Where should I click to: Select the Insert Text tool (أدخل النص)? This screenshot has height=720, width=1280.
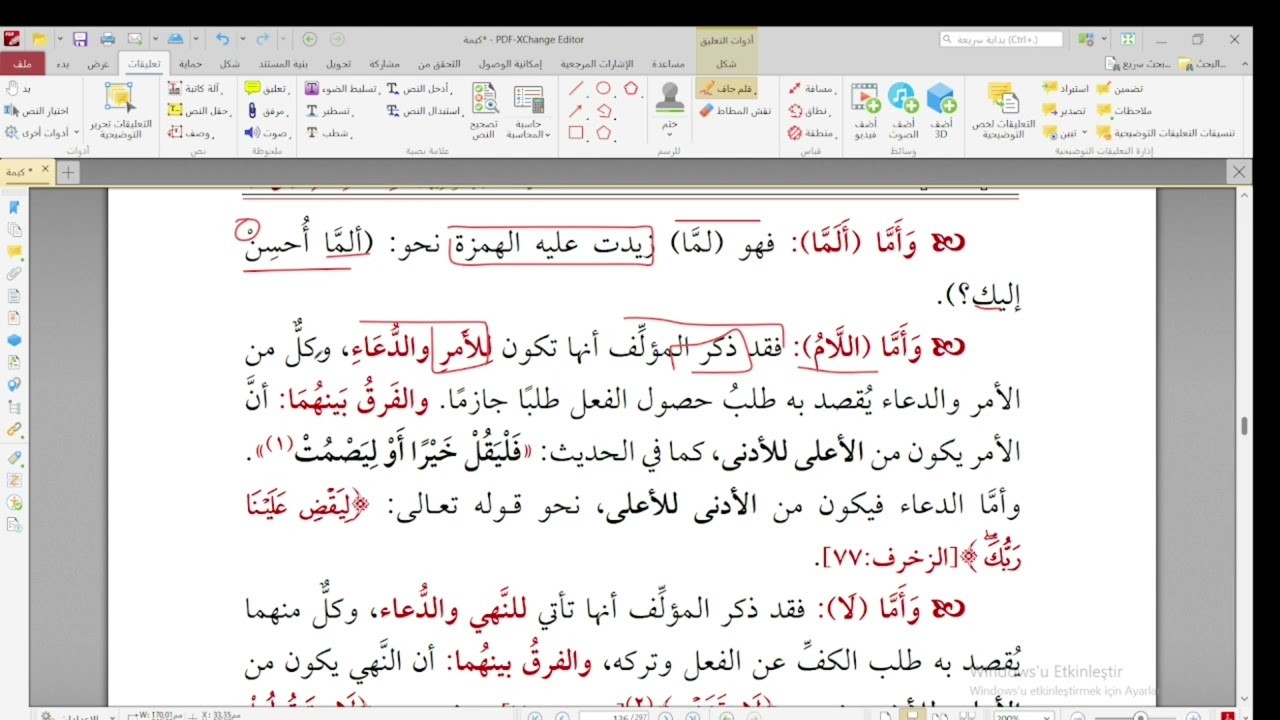point(419,89)
